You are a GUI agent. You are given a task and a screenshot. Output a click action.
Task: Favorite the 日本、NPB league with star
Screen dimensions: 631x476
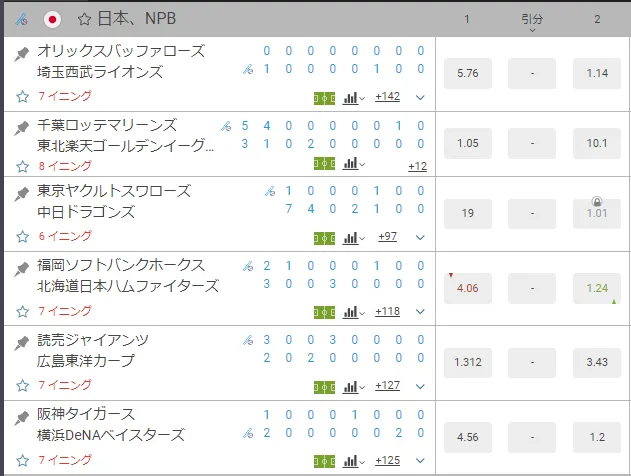[x=84, y=18]
